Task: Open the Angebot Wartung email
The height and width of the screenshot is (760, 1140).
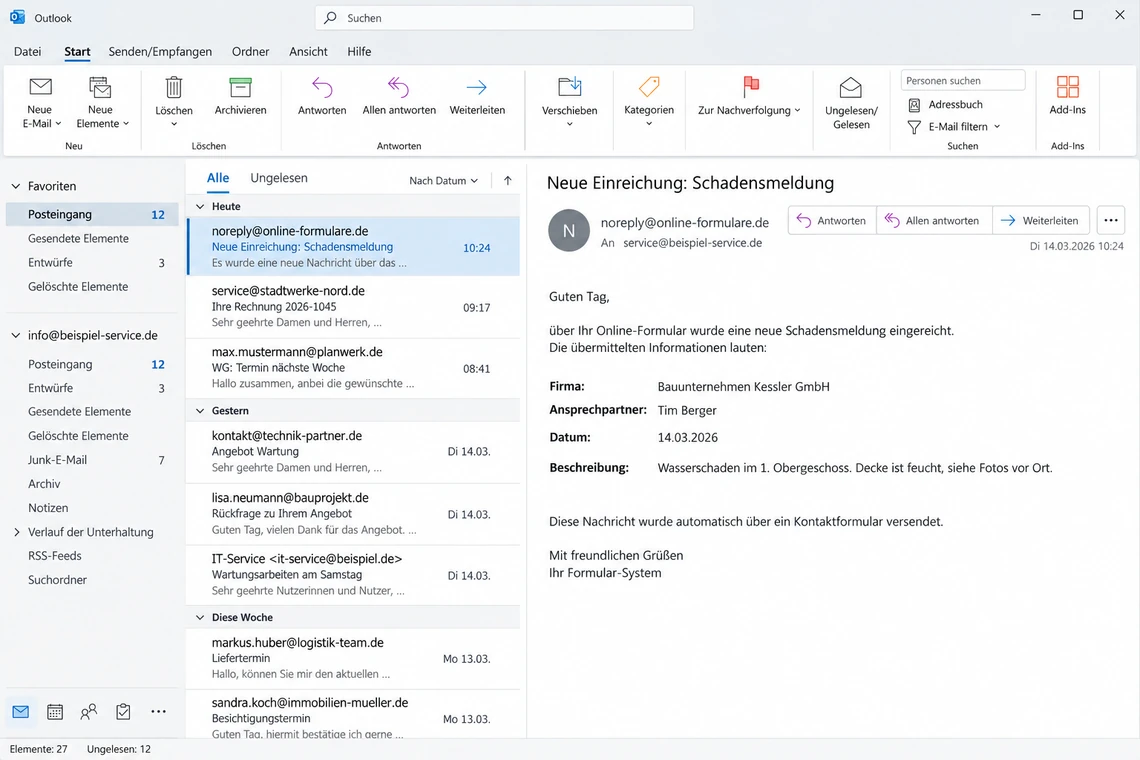Action: pyautogui.click(x=353, y=452)
